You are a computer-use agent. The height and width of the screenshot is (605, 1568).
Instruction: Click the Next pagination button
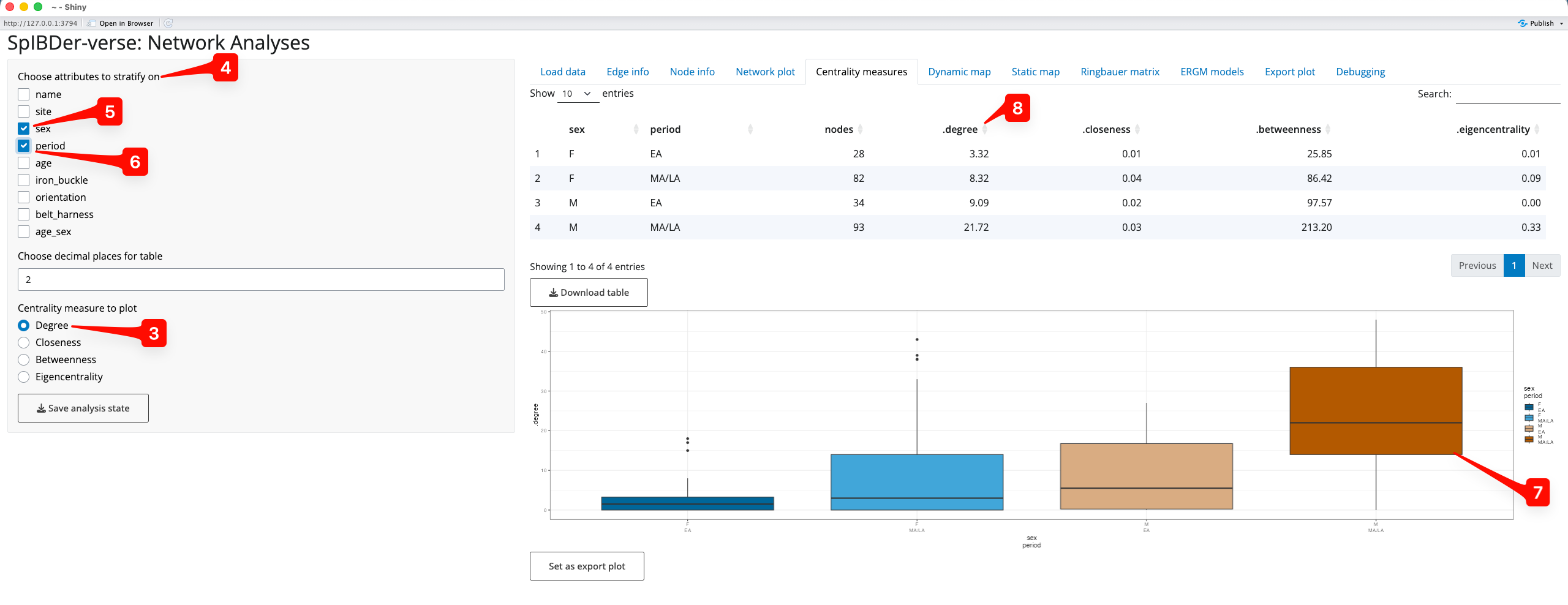click(1542, 265)
